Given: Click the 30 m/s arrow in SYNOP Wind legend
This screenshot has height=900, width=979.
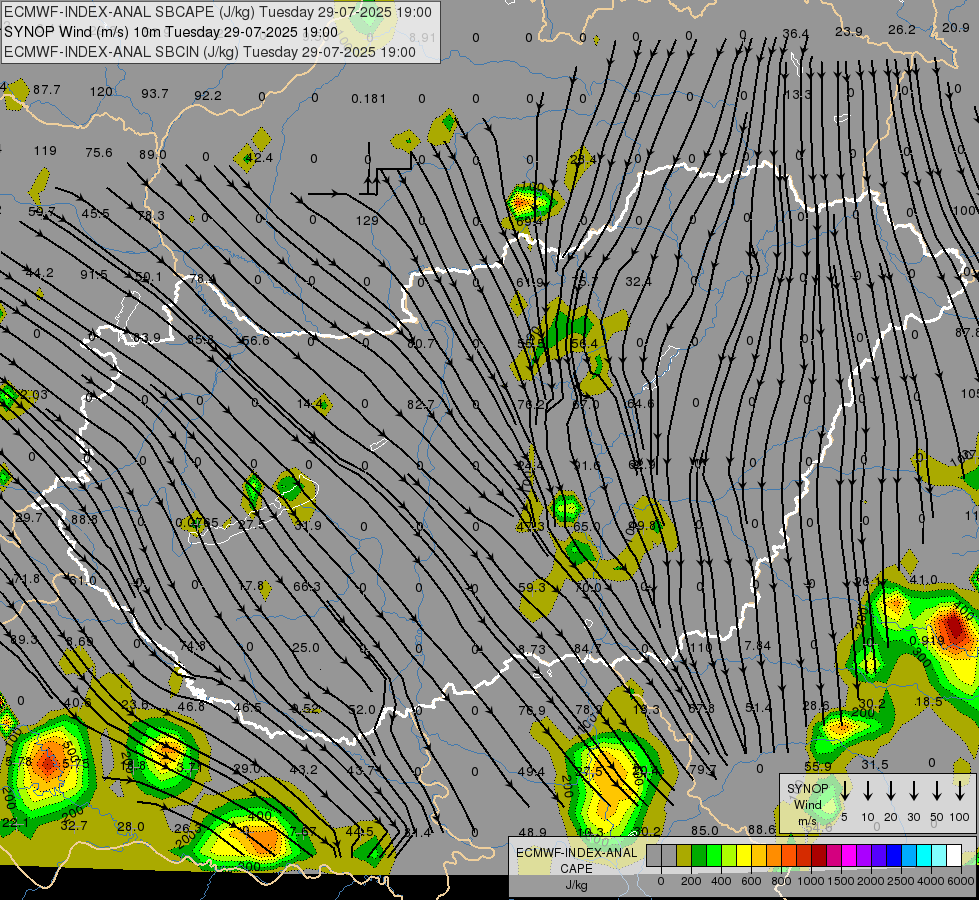Looking at the screenshot, I should click(x=913, y=790).
